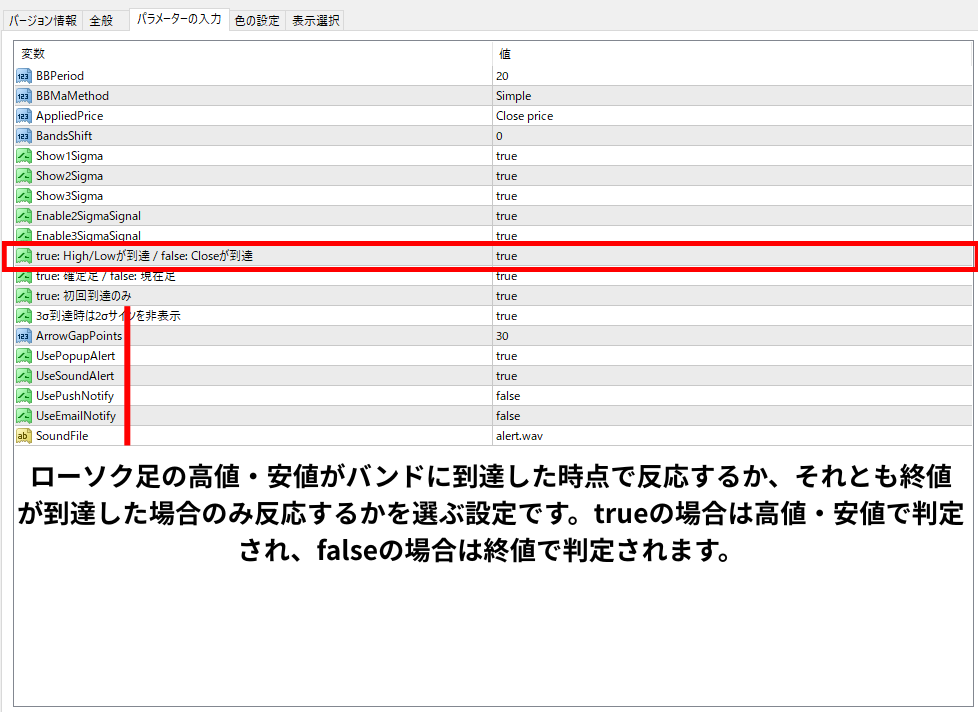Click the 値 column header

pos(505,54)
